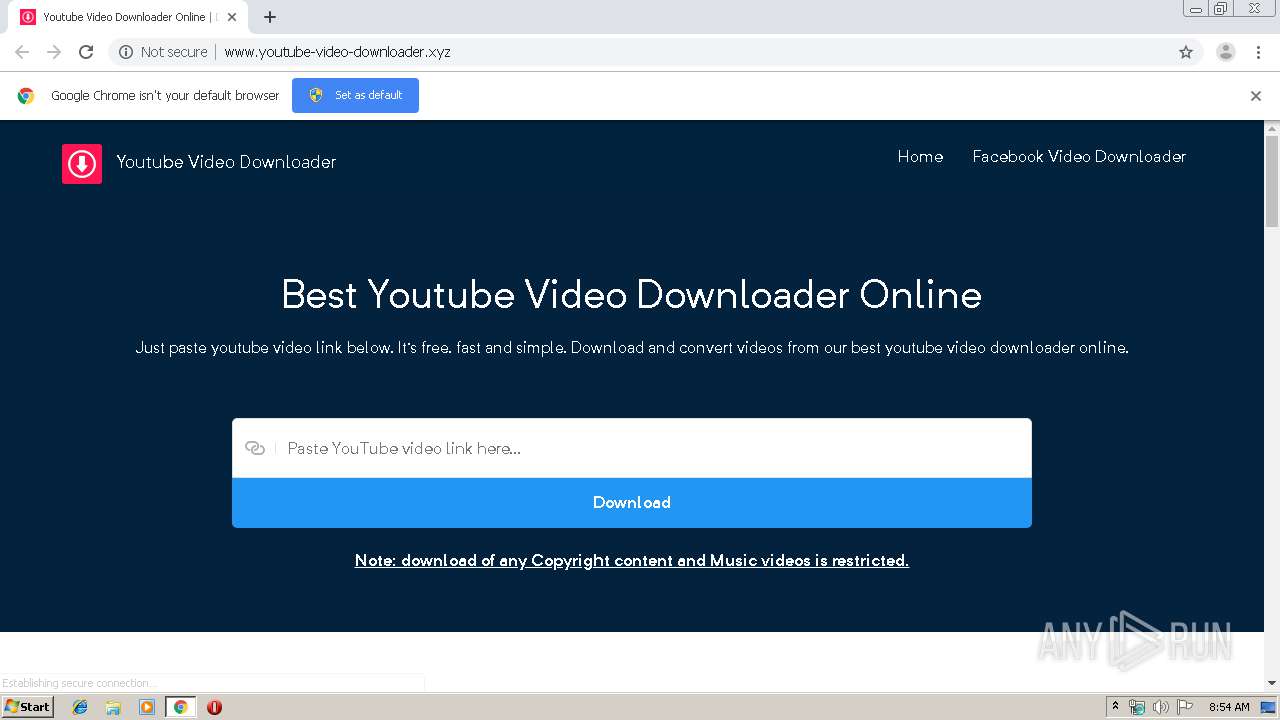Click the blue Download button
This screenshot has width=1280, height=720.
coord(632,503)
